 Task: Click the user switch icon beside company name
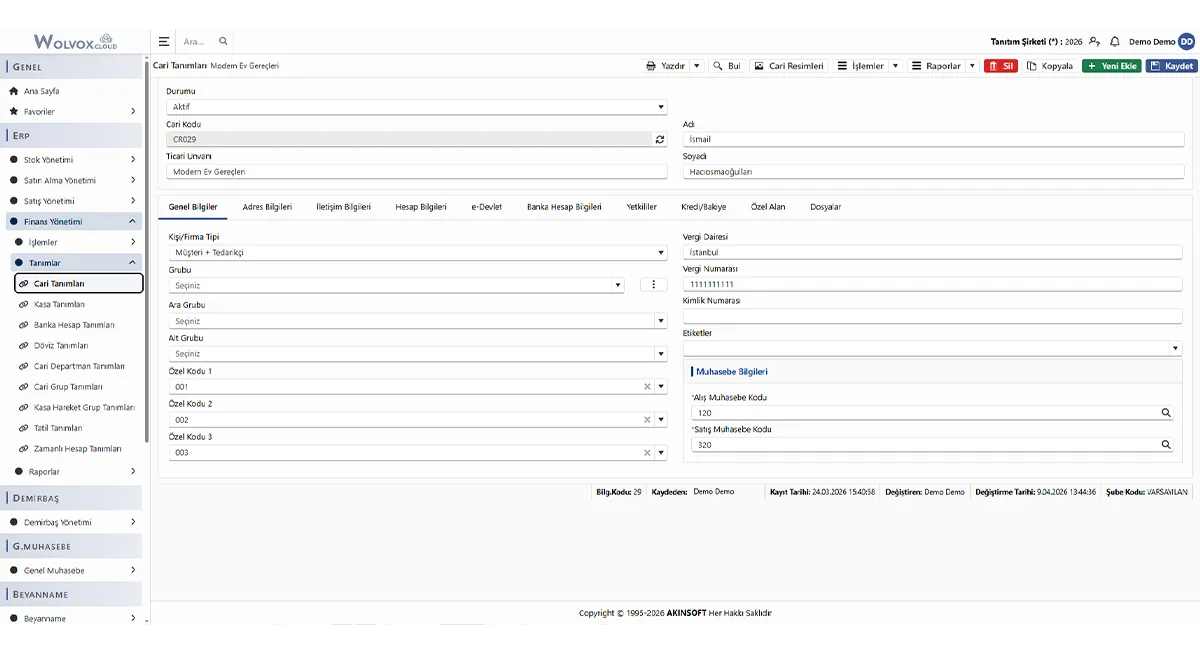tap(1095, 42)
